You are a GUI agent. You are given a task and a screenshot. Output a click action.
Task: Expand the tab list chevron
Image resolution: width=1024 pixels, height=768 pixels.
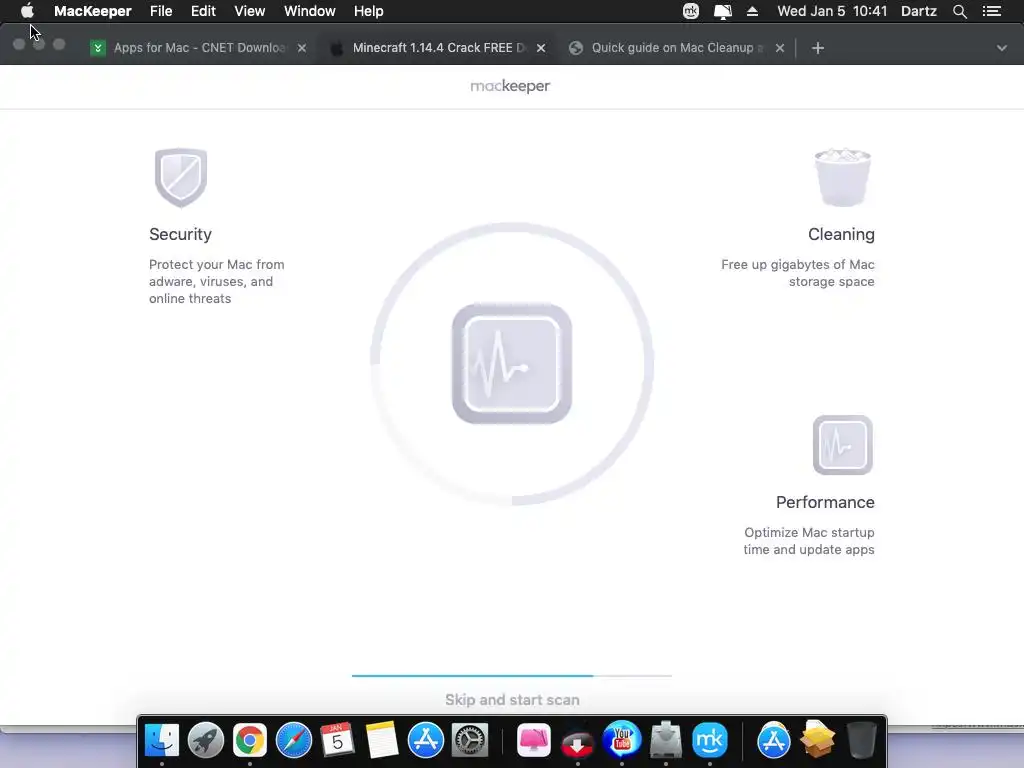(1002, 48)
